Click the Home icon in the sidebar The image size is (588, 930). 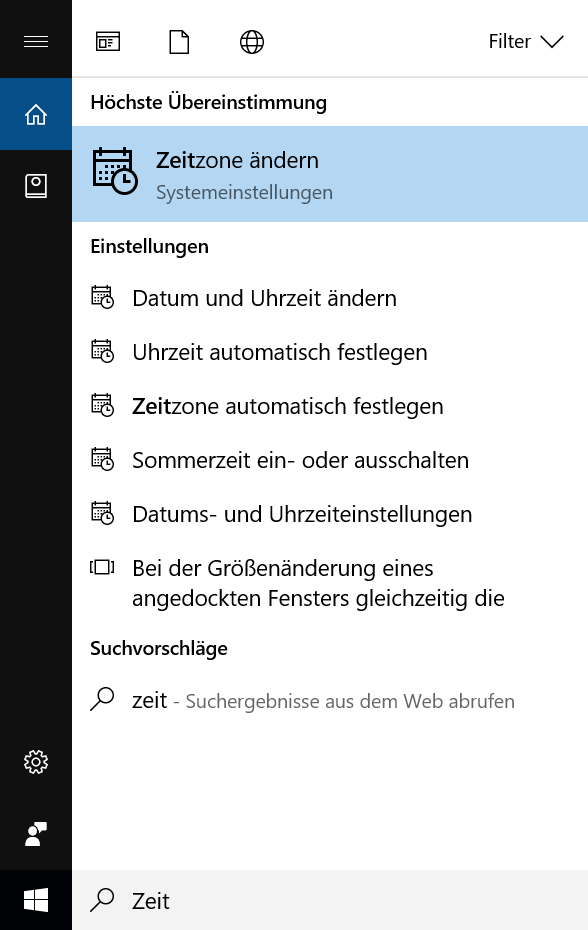[36, 113]
